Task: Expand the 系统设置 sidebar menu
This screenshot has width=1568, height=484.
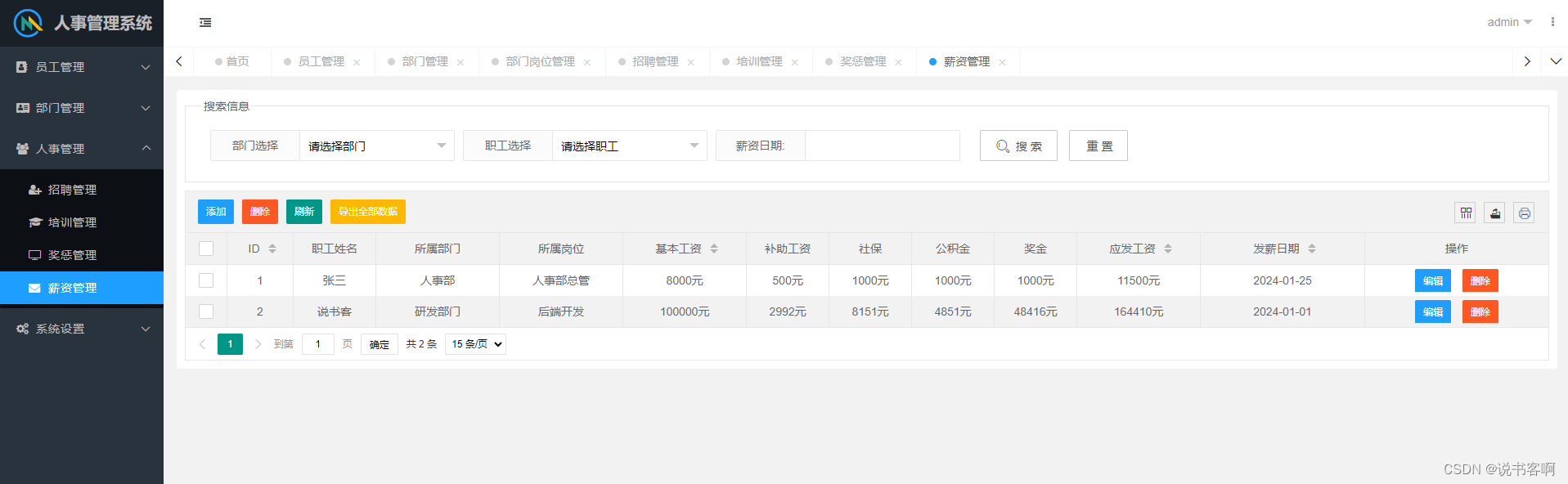Action: click(x=82, y=329)
